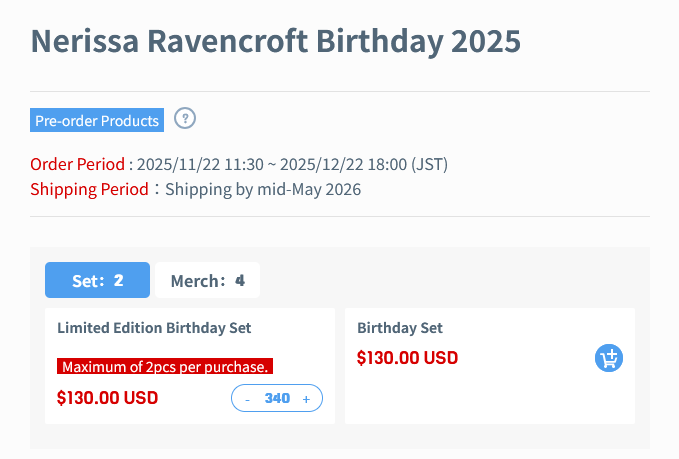This screenshot has height=459, width=679.
Task: Select the quantity field showing 340
Action: click(277, 398)
